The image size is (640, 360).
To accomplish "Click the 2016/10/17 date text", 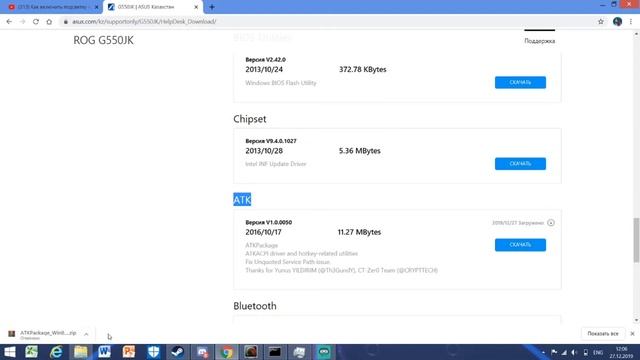I will [263, 232].
